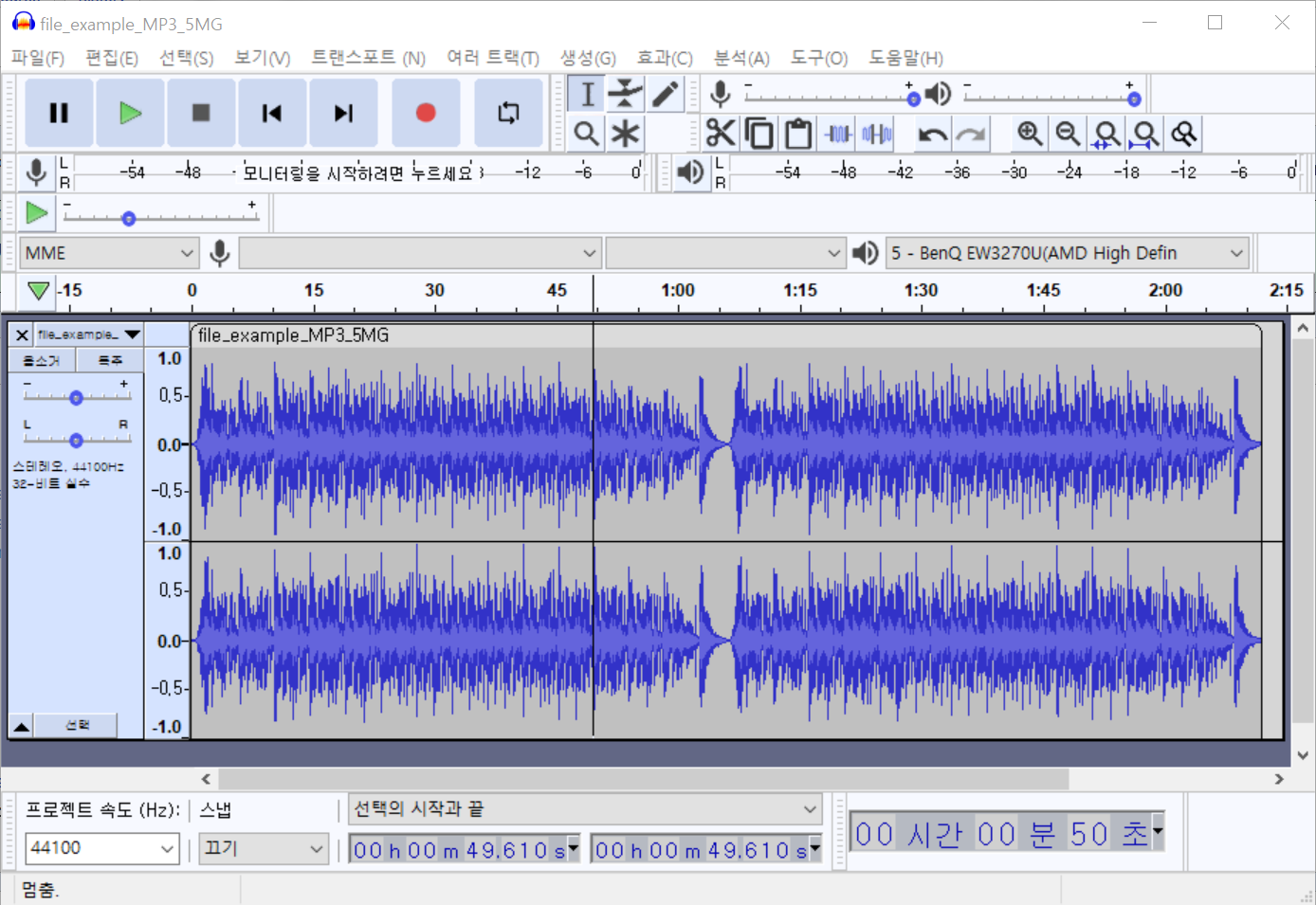Click the Silence audio icon

877,134
